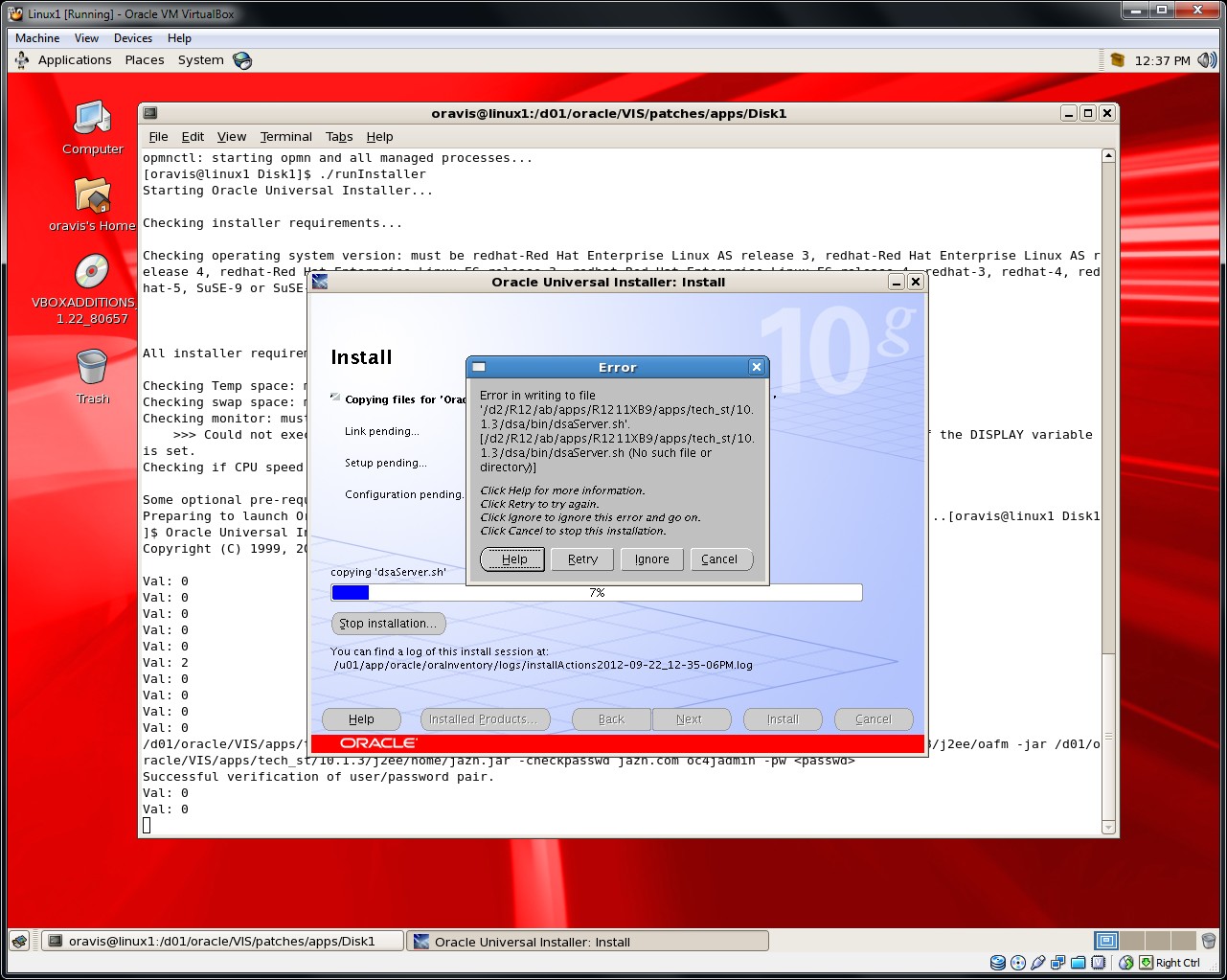Open the terminal File menu

click(x=158, y=137)
